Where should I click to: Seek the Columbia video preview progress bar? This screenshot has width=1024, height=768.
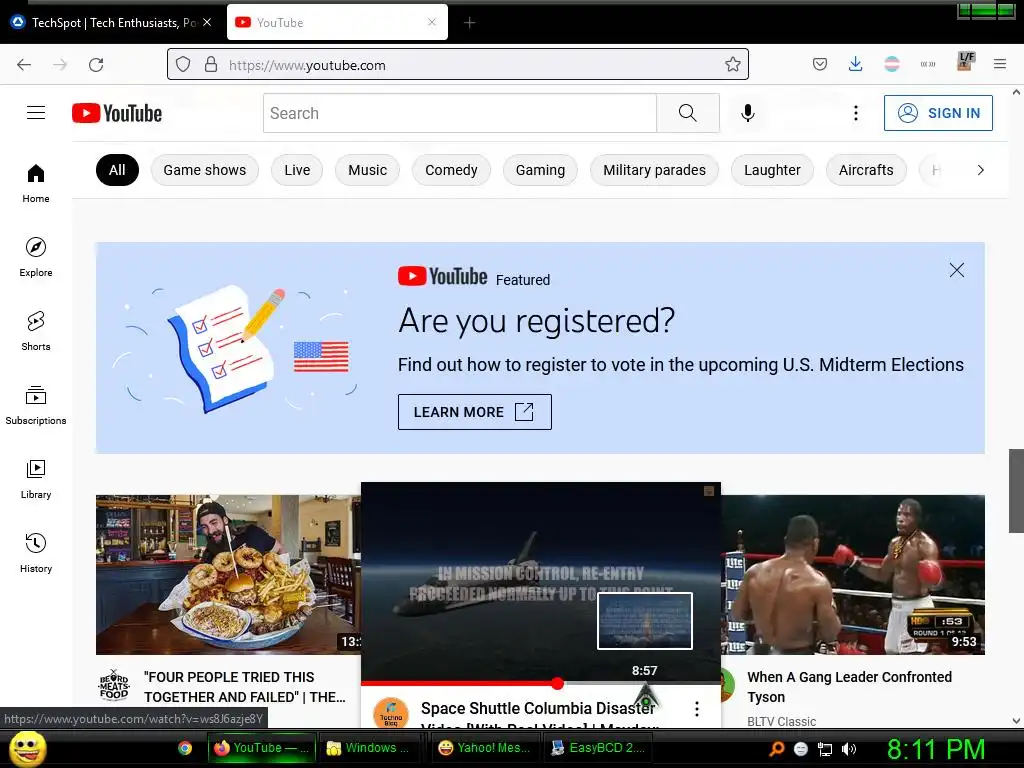tap(541, 683)
